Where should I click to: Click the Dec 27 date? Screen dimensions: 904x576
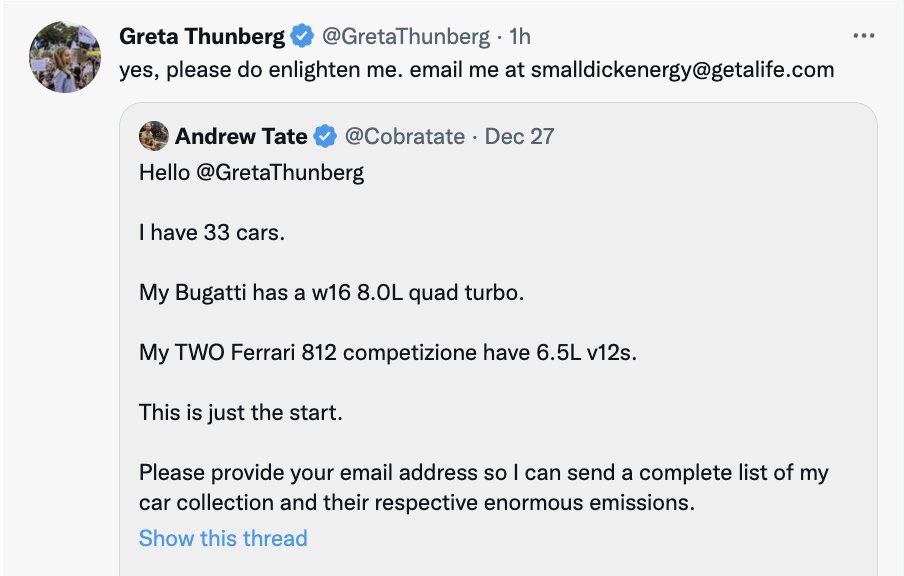(519, 136)
